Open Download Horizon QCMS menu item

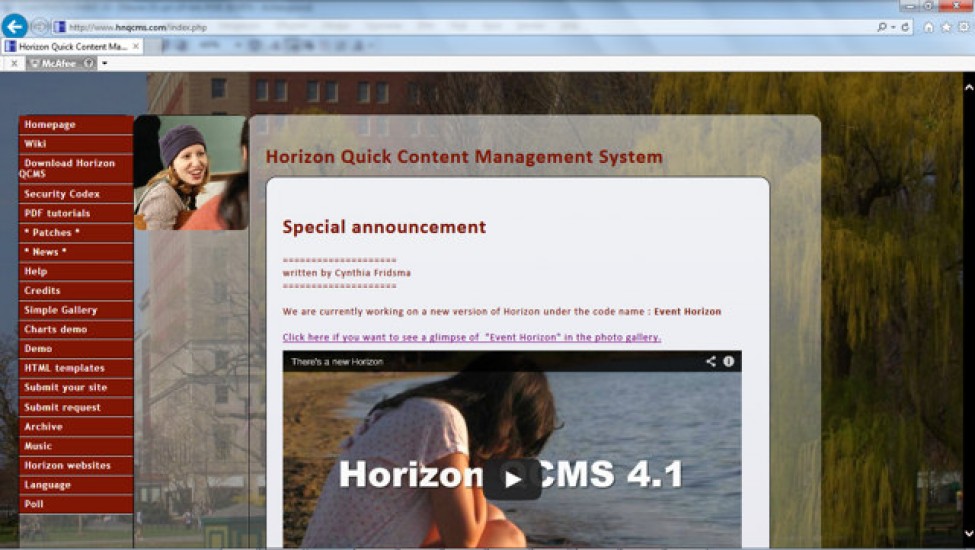[x=76, y=168]
